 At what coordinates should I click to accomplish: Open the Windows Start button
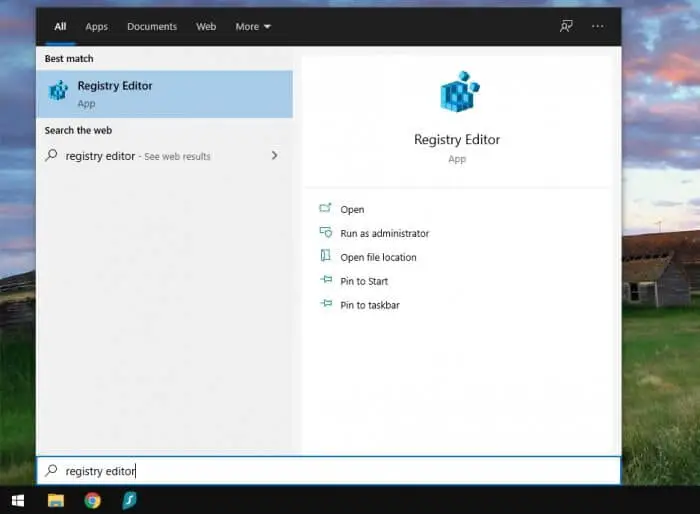pos(18,501)
